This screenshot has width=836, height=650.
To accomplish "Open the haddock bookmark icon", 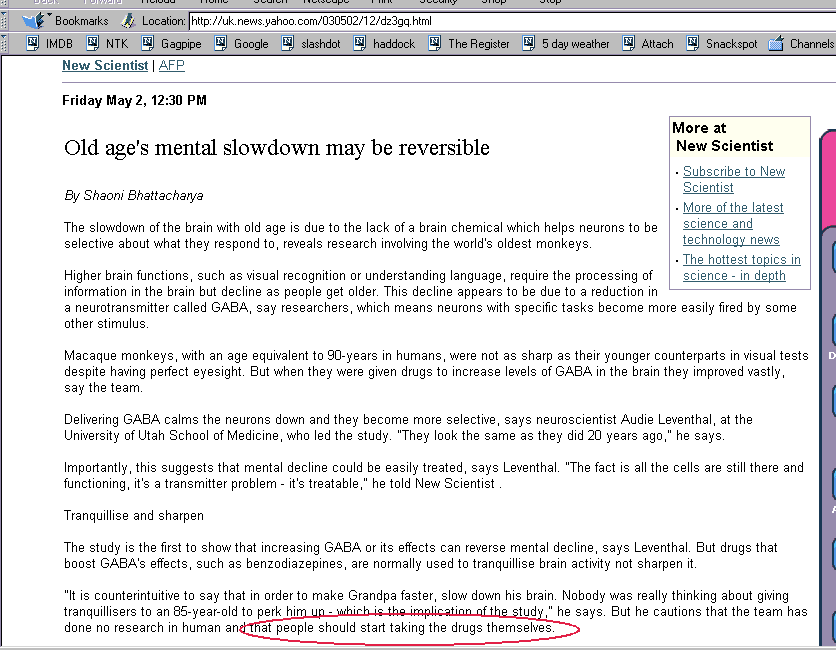I will [360, 43].
